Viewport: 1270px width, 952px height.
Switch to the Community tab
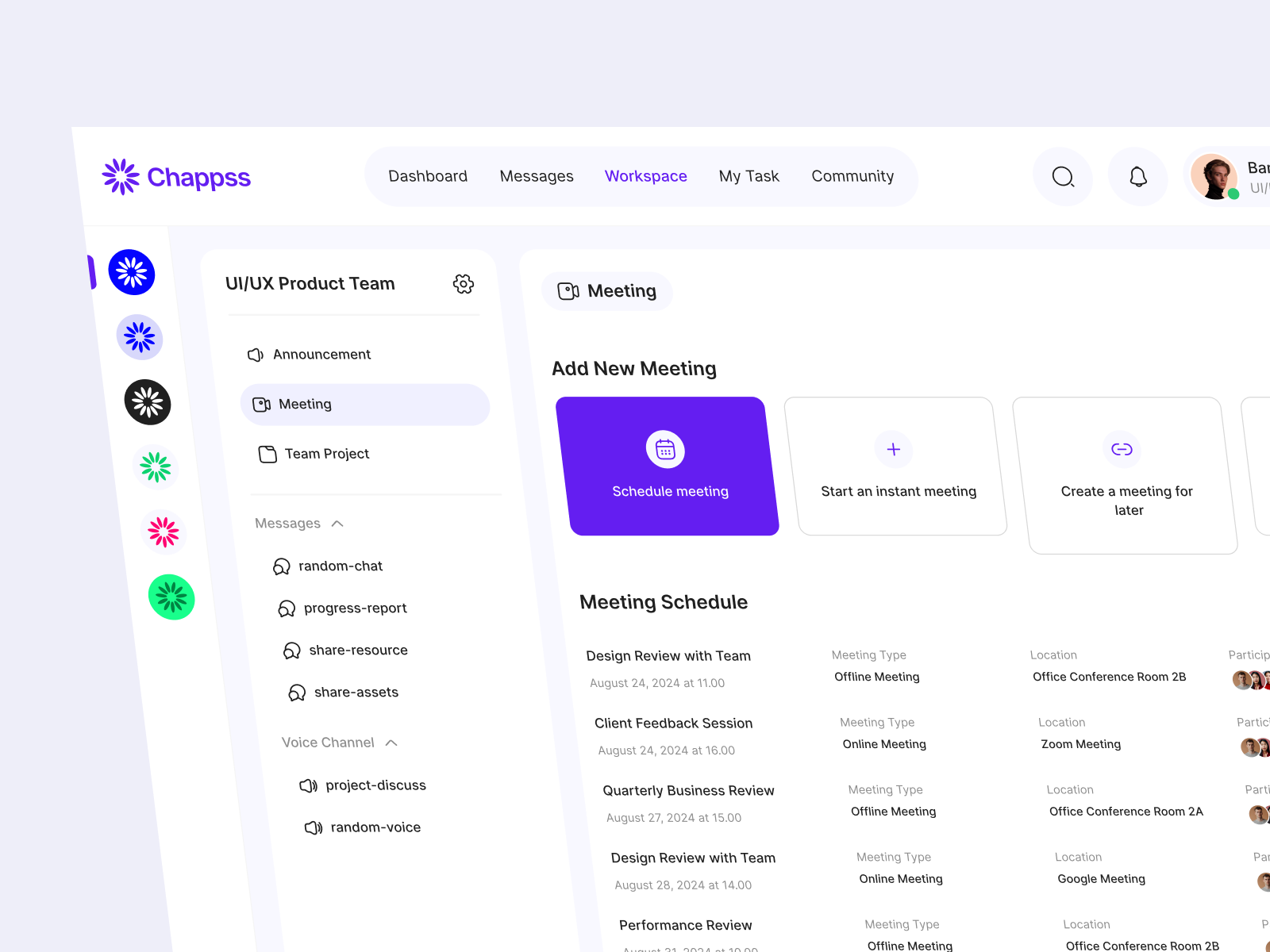[x=852, y=176]
